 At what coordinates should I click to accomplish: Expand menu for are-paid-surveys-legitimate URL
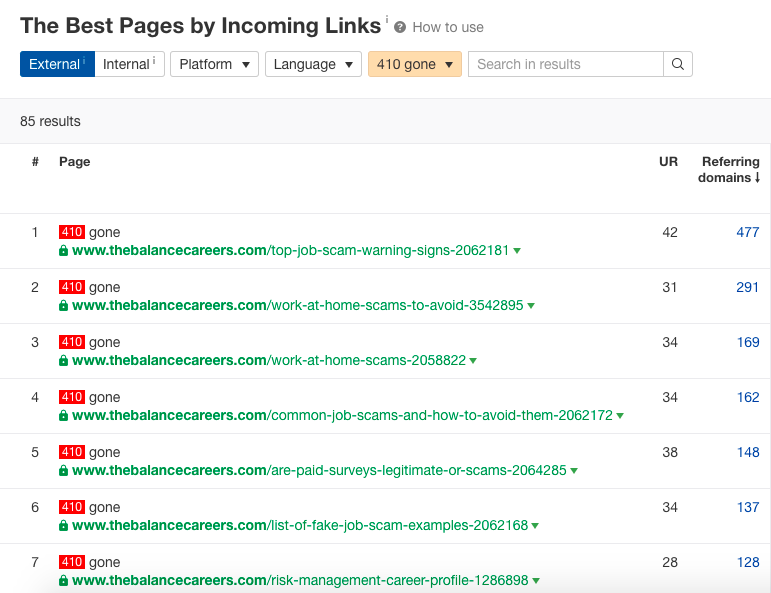[574, 471]
